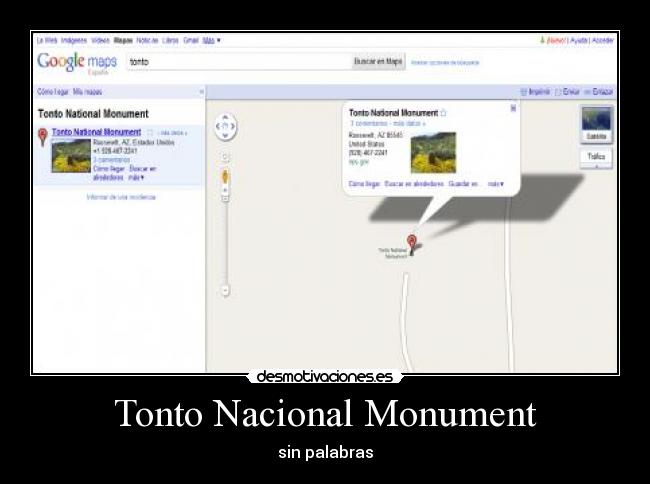Image resolution: width=650 pixels, height=484 pixels.
Task: Pan the map up with the north arrow
Action: pos(225,117)
